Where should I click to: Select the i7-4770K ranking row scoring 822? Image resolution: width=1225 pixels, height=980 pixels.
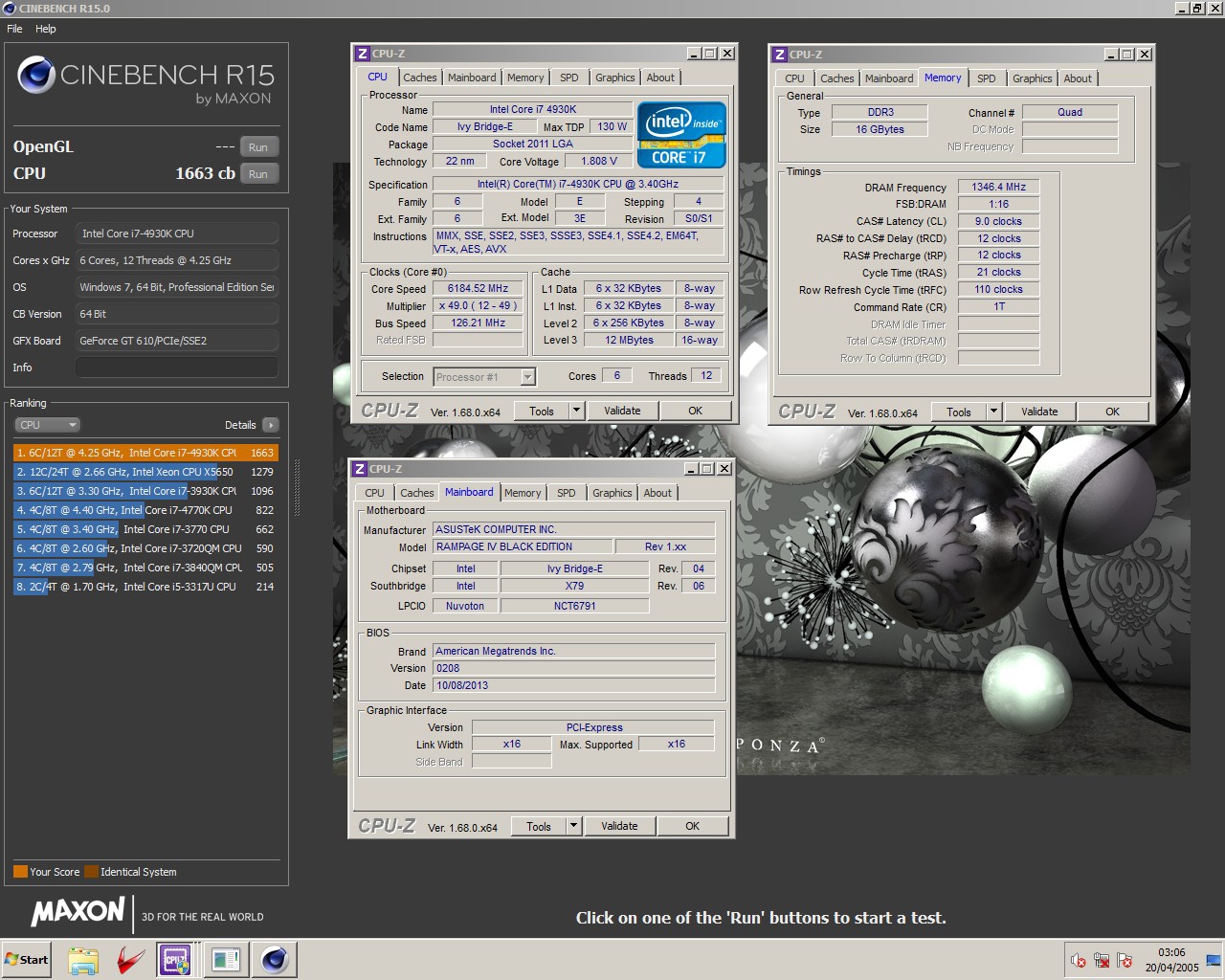coord(145,510)
